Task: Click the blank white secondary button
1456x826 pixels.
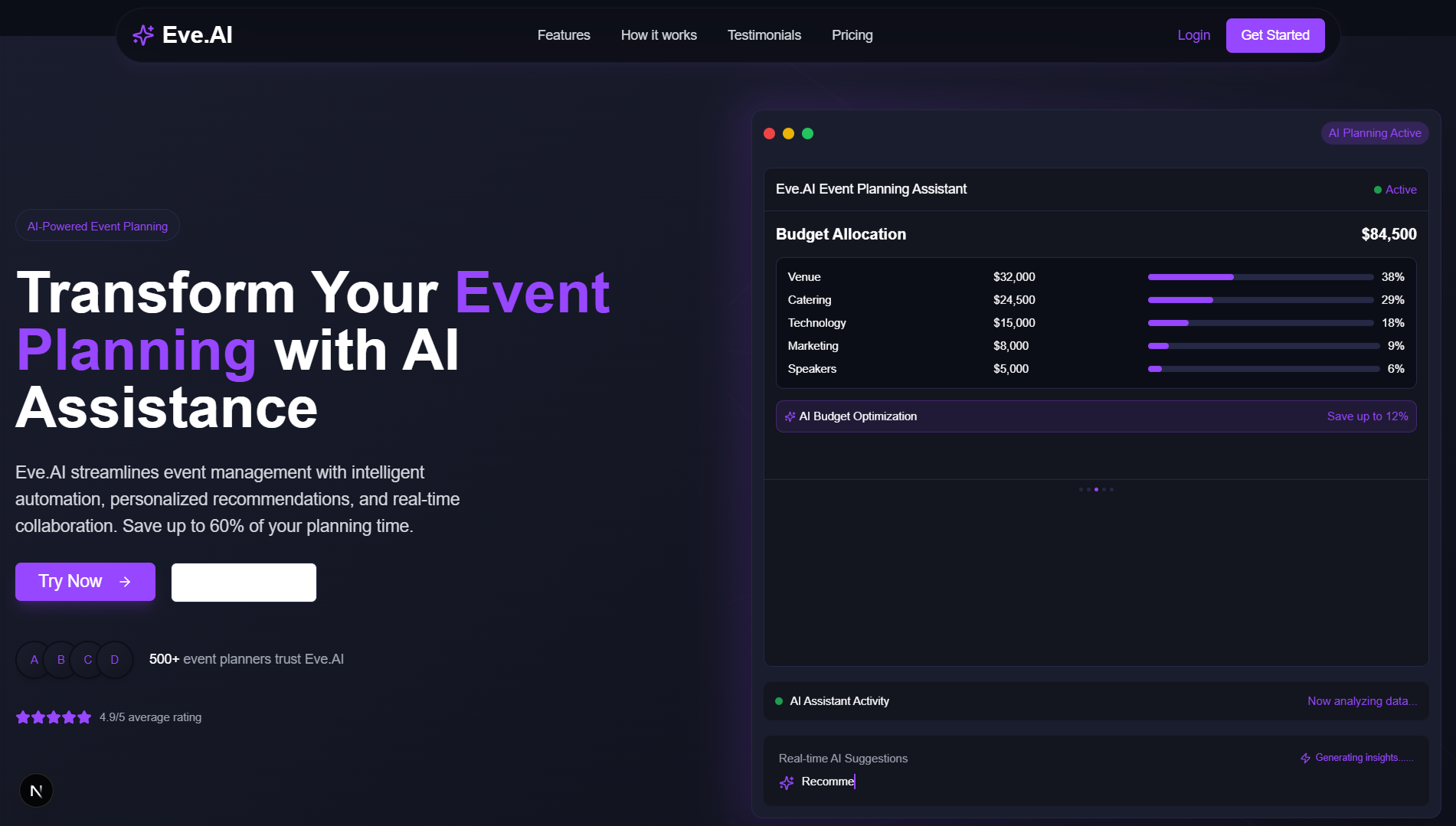Action: [x=244, y=582]
